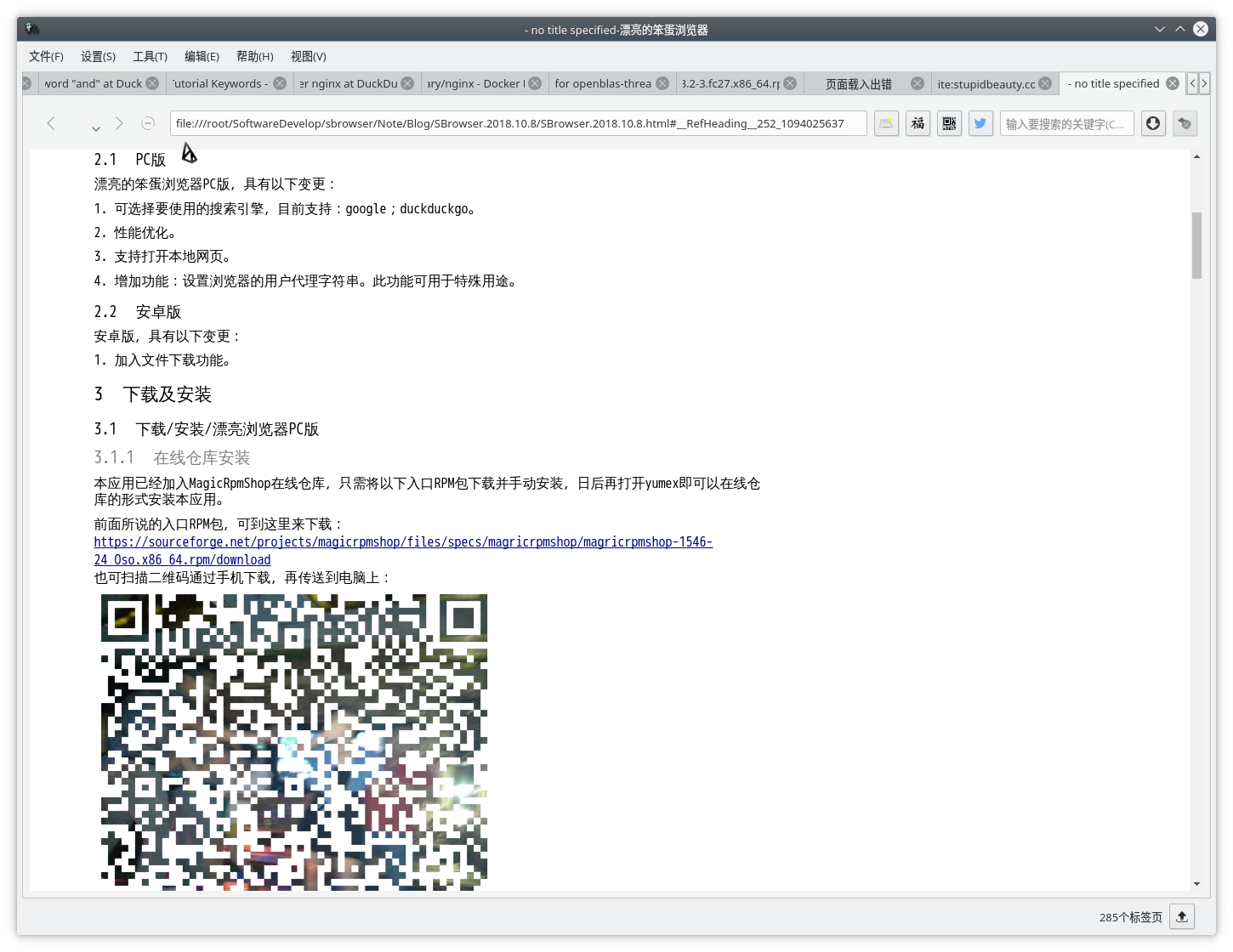Click the '3 下载及安装' heading
This screenshot has height=952, width=1233.
point(153,394)
